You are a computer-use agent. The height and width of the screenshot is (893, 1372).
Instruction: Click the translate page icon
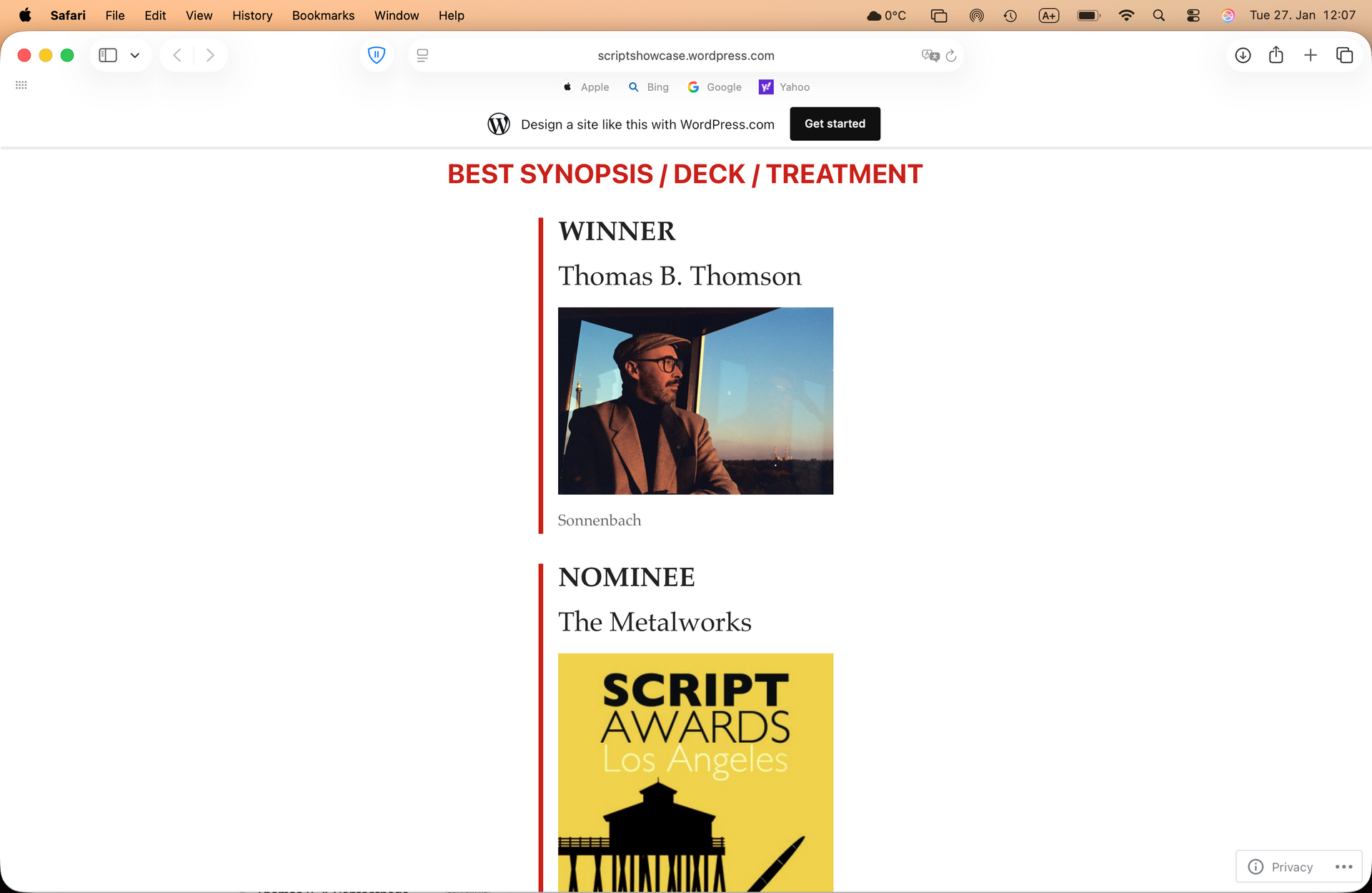[x=930, y=55]
